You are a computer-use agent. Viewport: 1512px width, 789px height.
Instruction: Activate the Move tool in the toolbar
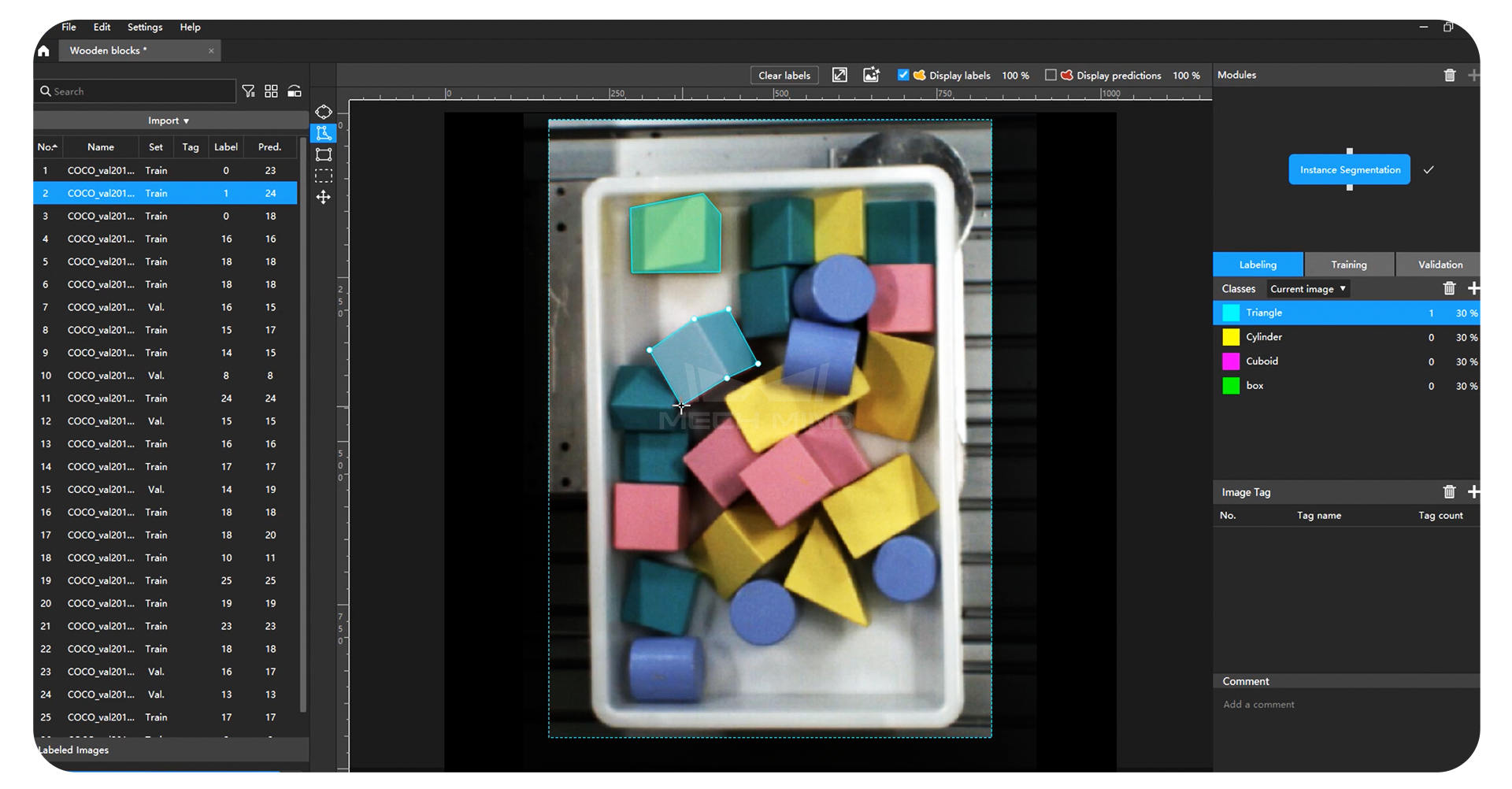[x=324, y=198]
